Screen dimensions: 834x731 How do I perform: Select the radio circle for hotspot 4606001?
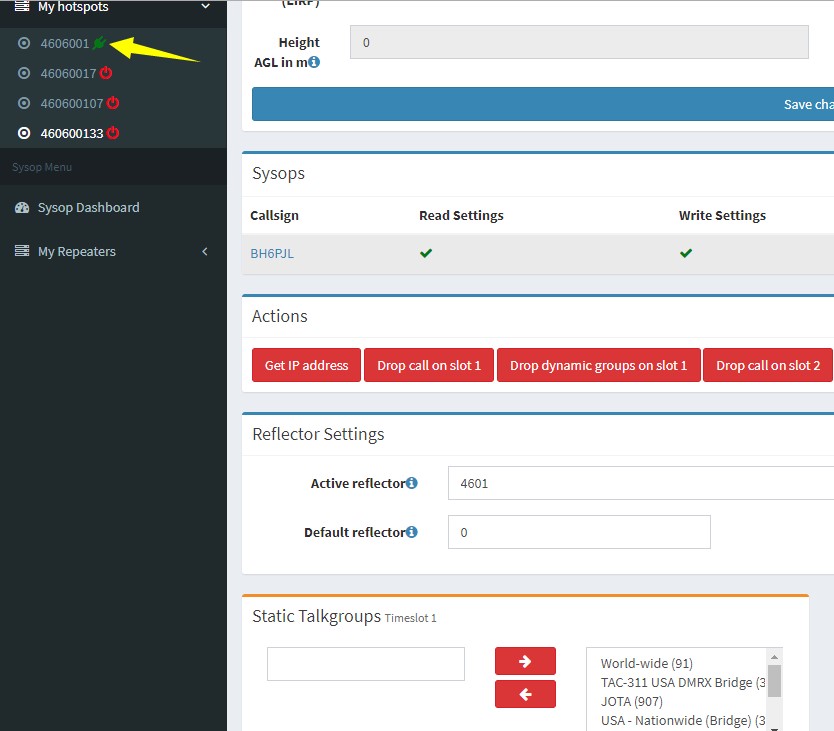coord(25,43)
